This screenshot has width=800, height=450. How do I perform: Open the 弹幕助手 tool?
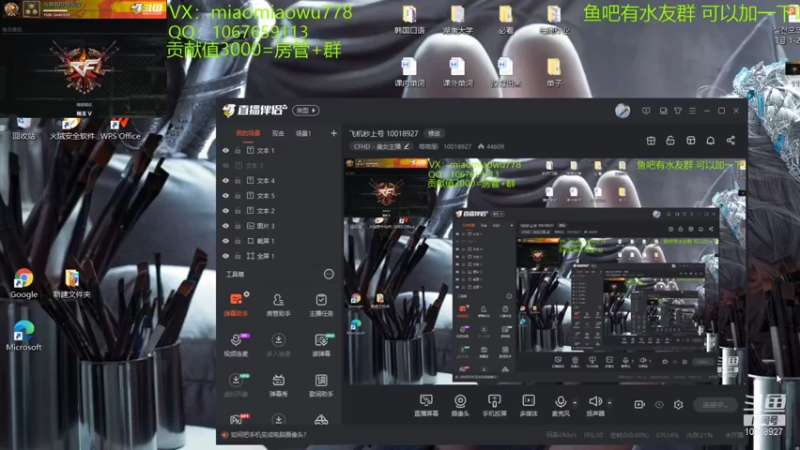[236, 304]
